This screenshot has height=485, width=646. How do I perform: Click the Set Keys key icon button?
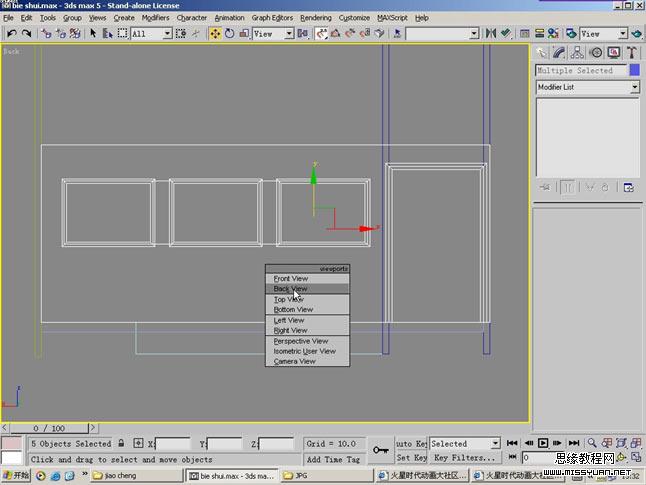pyautogui.click(x=381, y=450)
